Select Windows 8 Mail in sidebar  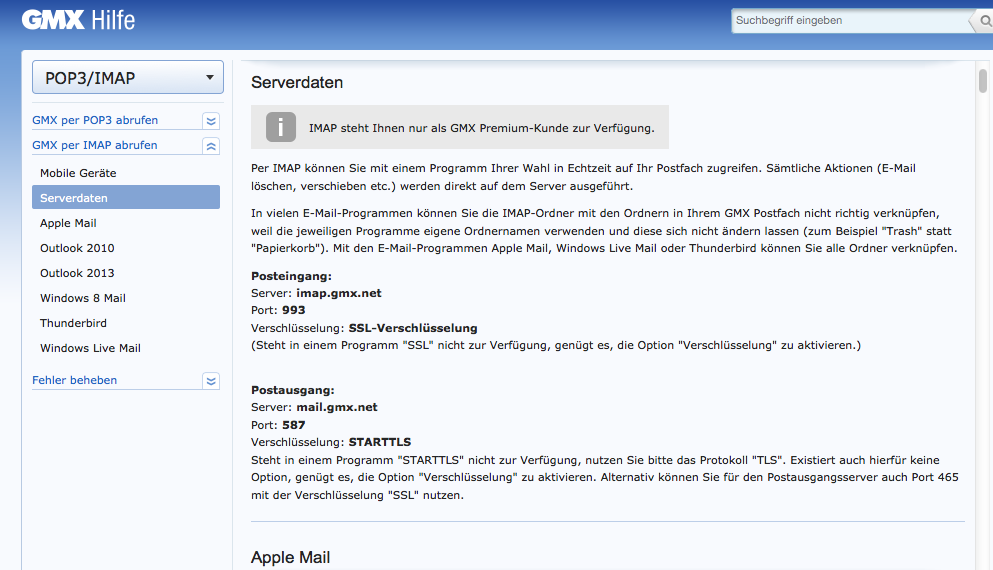[x=126, y=298]
